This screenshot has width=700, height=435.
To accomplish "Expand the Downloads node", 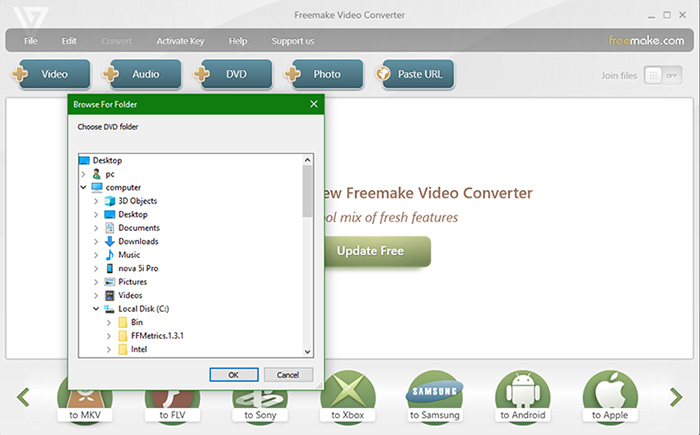I will 96,242.
